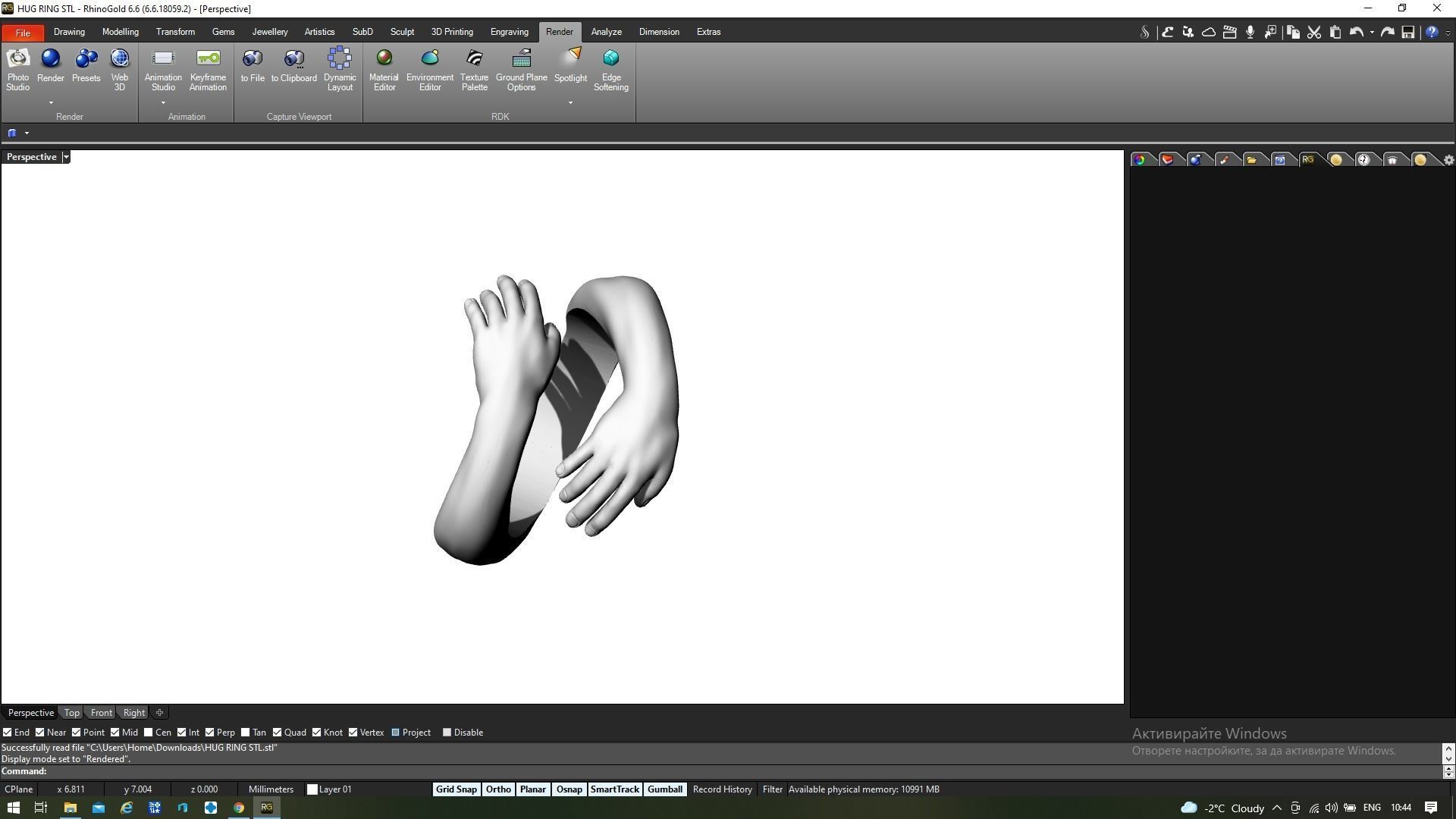Toggle SmartTrack in status bar
1456x819 pixels.
point(614,789)
